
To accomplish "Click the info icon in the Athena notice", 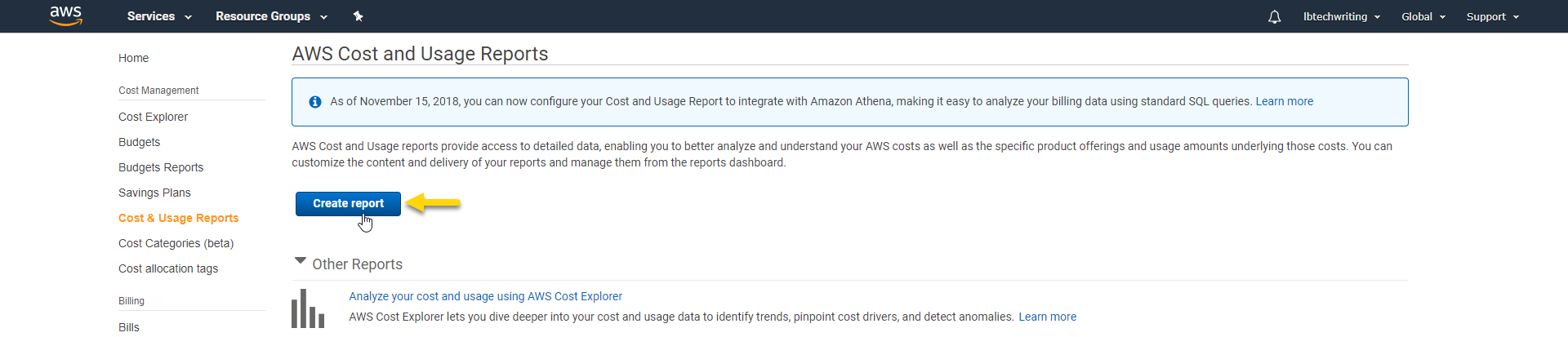I will point(315,102).
